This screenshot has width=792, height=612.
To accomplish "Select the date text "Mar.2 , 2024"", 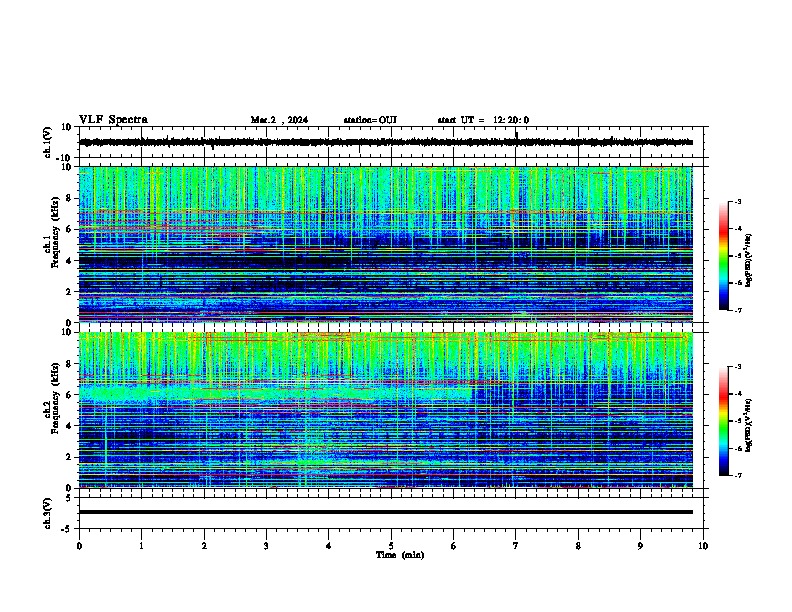I will pyautogui.click(x=279, y=120).
